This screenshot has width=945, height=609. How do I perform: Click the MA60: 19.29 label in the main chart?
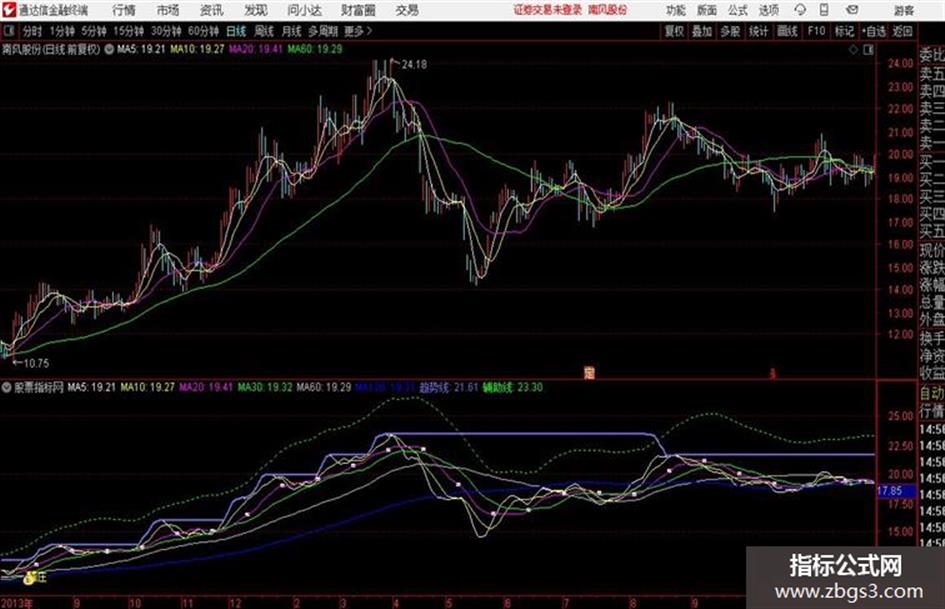(x=315, y=49)
